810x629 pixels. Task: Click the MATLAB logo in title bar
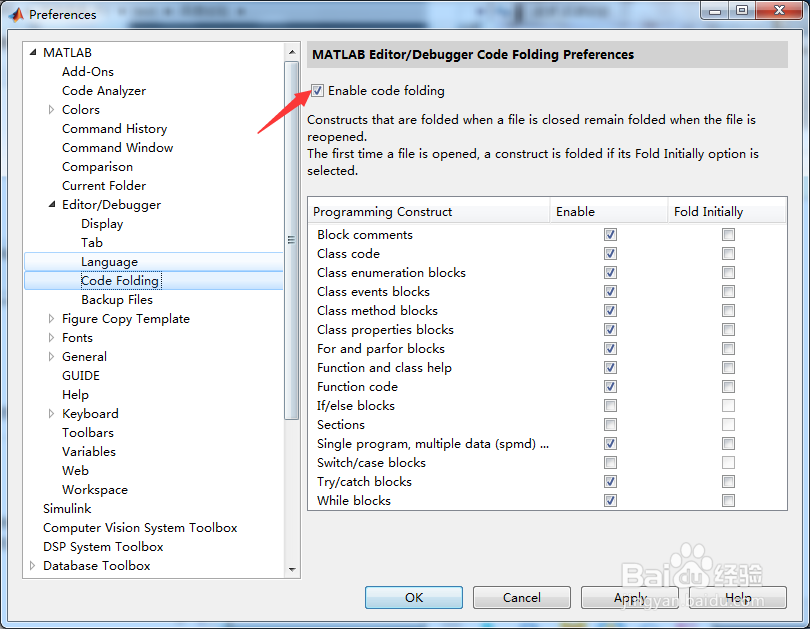coord(17,14)
